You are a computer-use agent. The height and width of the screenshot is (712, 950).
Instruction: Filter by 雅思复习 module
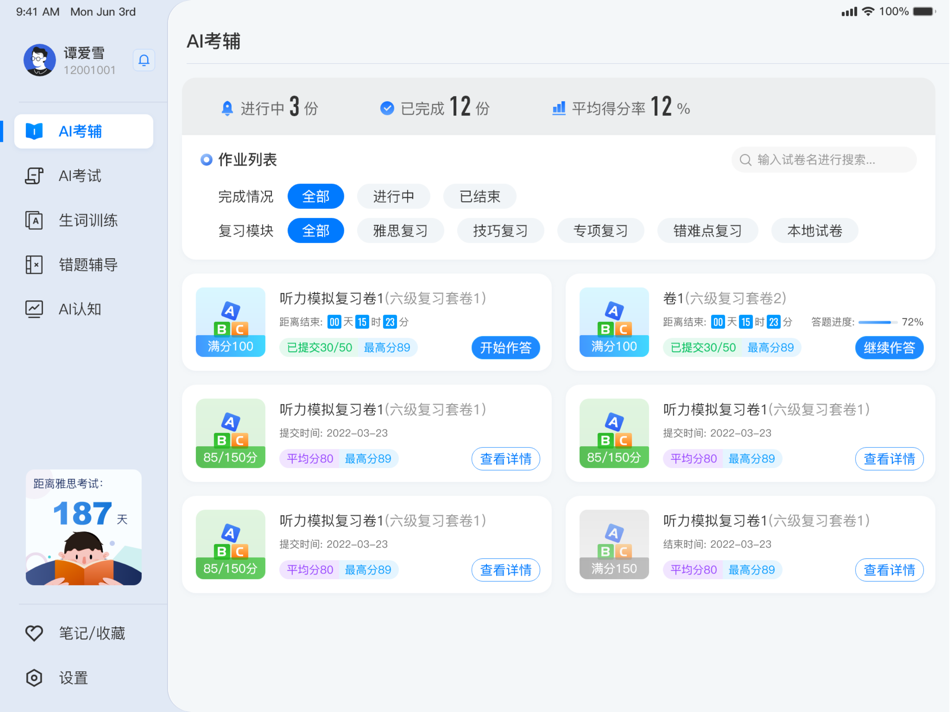400,231
